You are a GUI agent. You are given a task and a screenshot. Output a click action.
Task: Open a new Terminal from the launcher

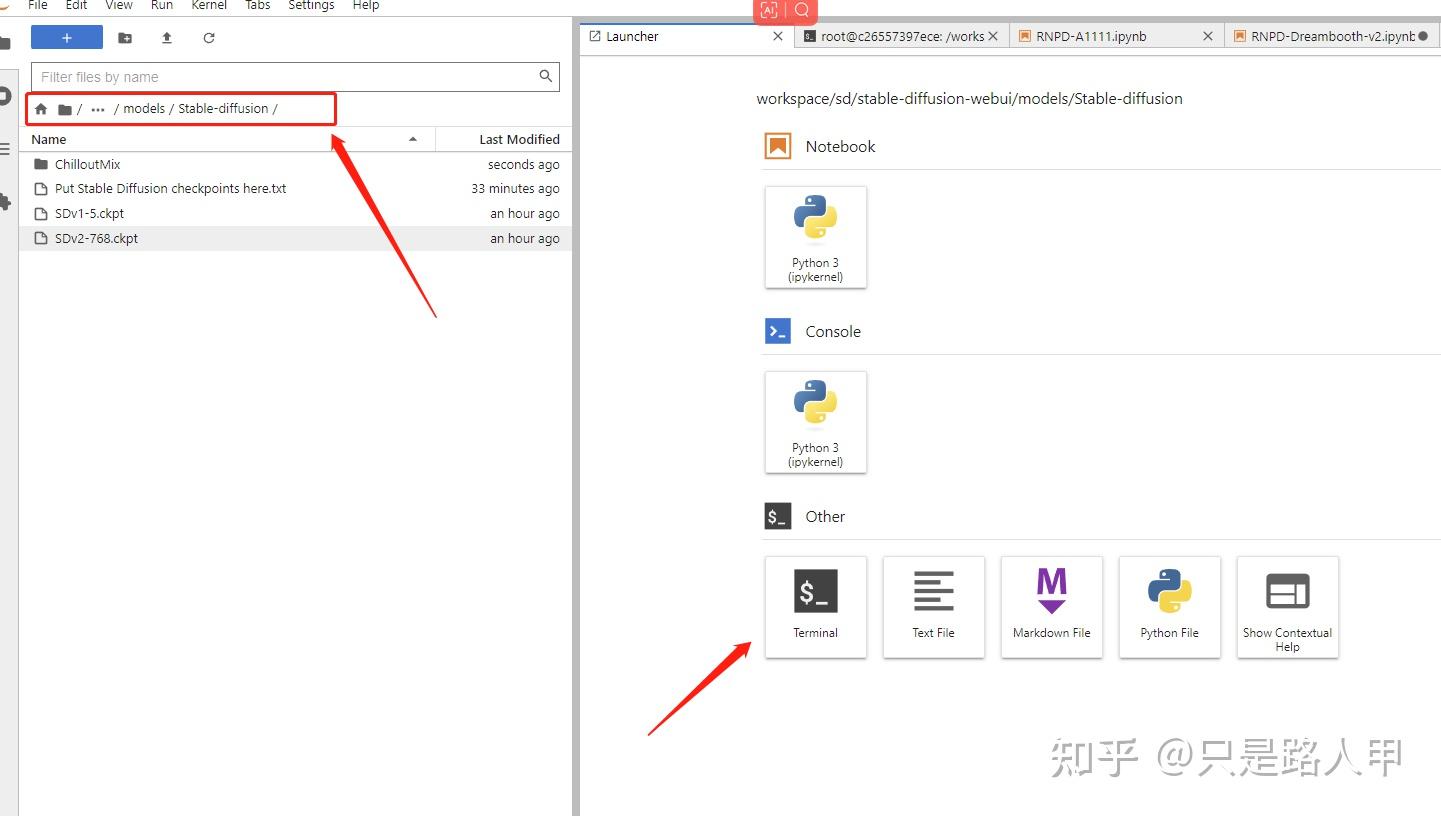(816, 607)
